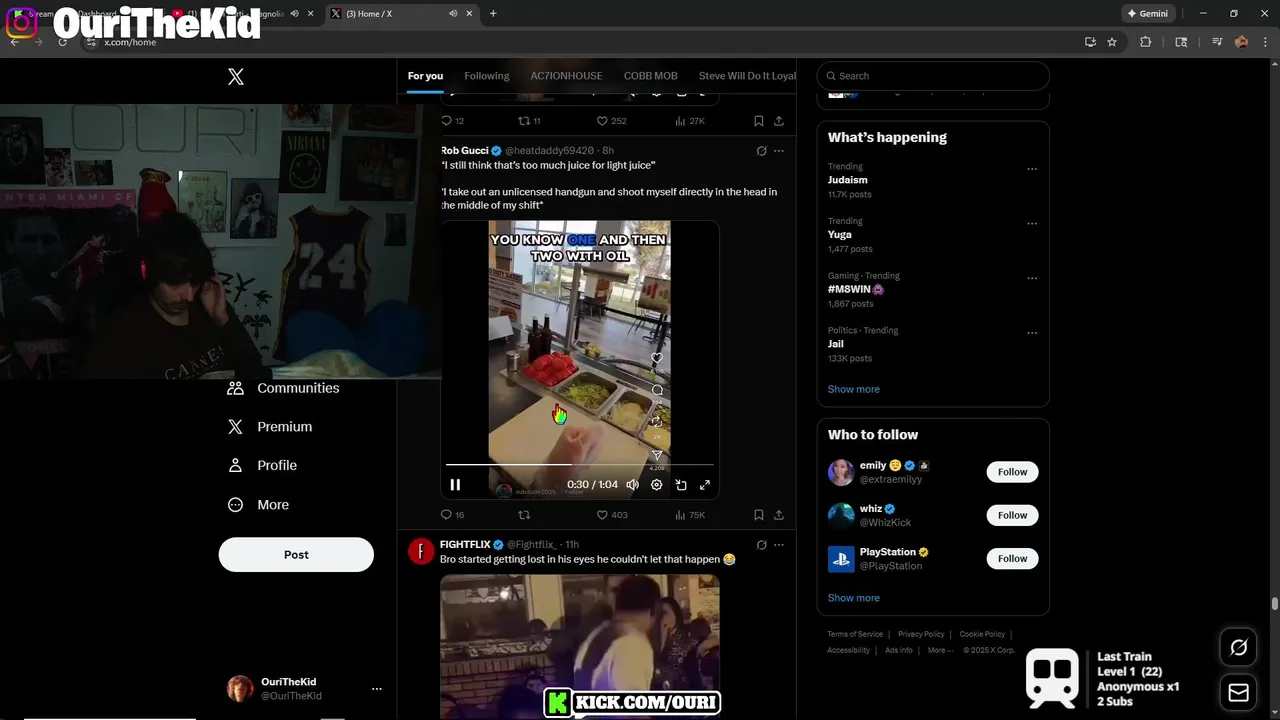Image resolution: width=1280 pixels, height=720 pixels.
Task: Open OuriTheKid account switcher dots
Action: [377, 689]
